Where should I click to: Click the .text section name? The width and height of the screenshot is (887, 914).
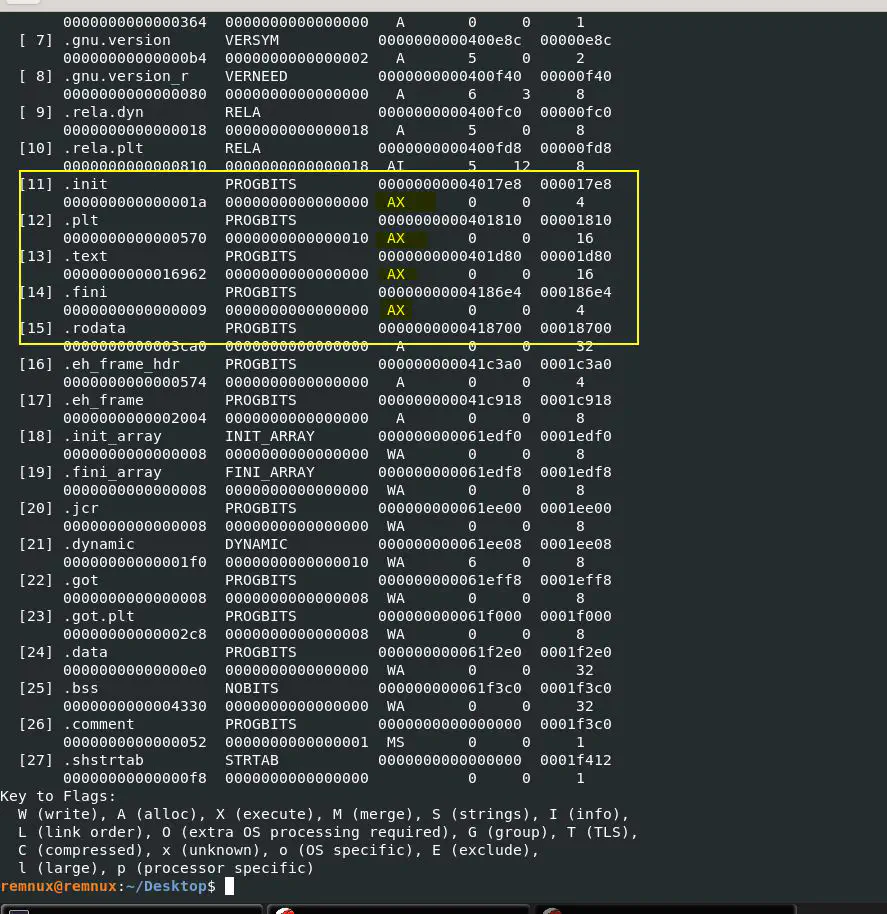[85, 256]
